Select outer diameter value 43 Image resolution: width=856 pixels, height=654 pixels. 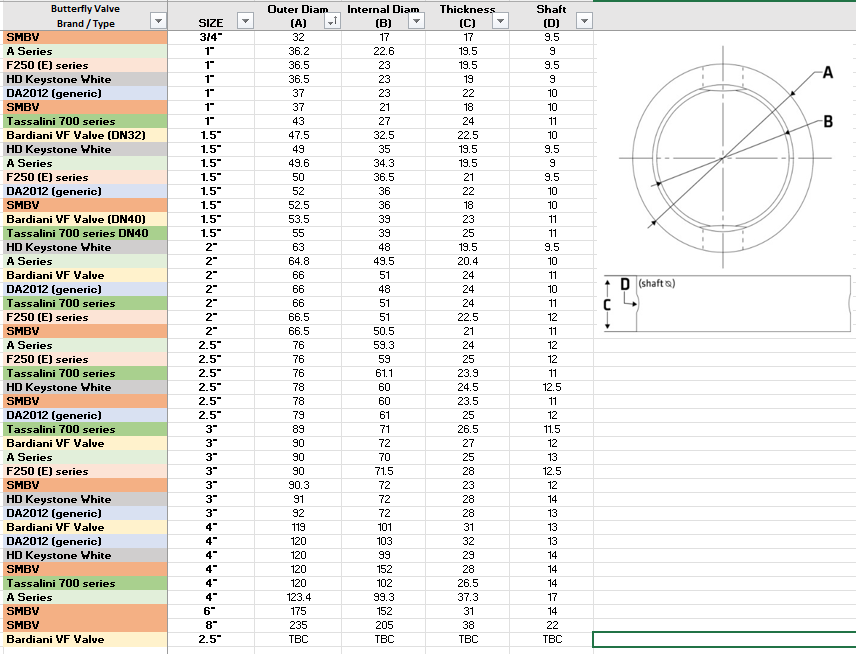click(x=298, y=121)
